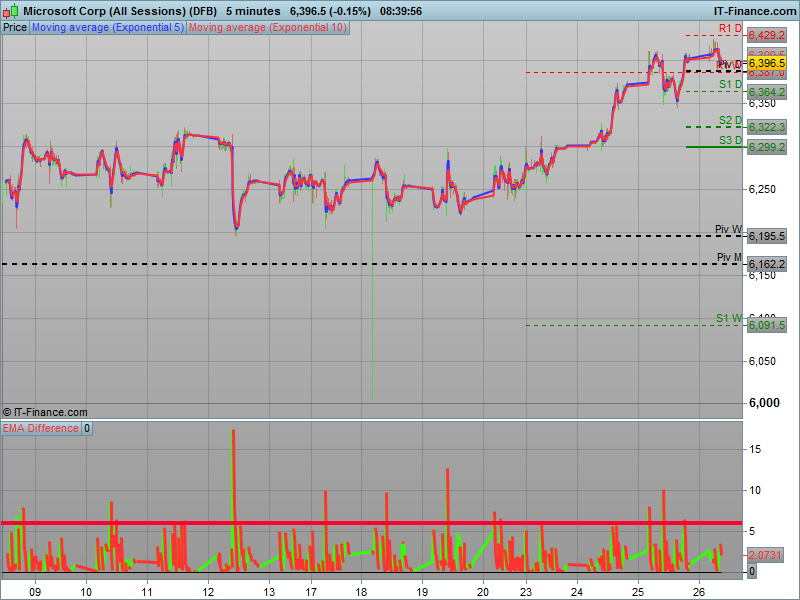Click the © IT-Finance.com copyright text
Image resolution: width=800 pixels, height=600 pixels.
click(45, 412)
